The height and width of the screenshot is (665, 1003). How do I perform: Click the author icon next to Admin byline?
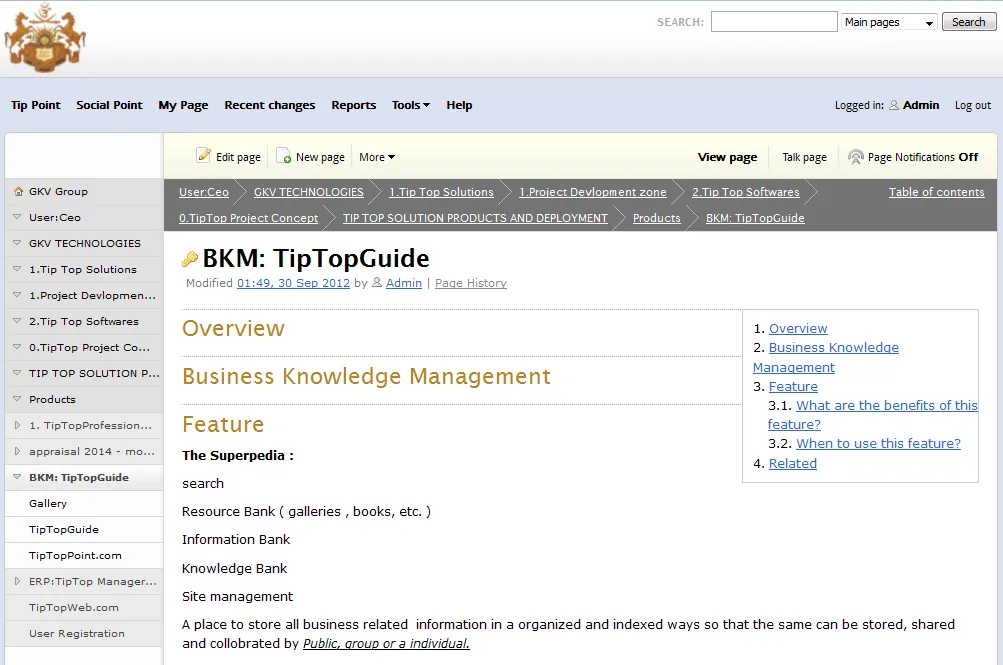(x=377, y=283)
